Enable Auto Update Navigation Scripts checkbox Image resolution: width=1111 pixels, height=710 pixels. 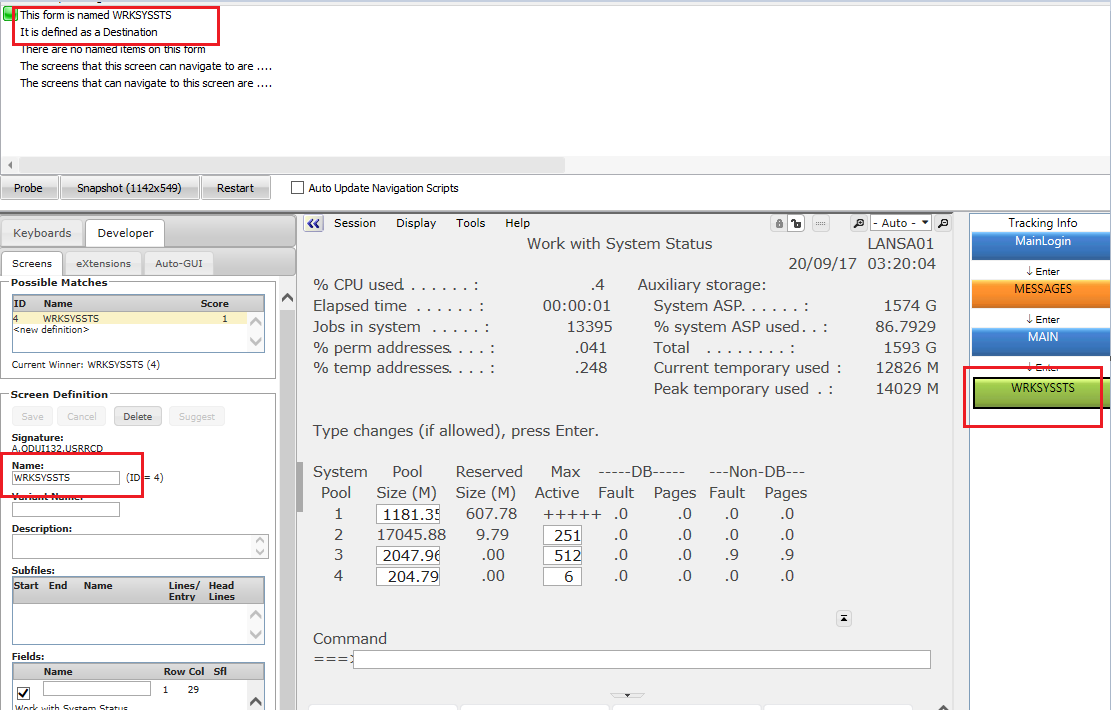point(297,188)
